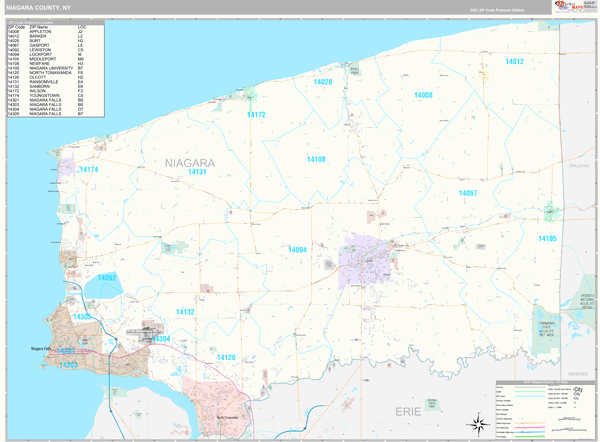600x442 pixels.
Task: Click the green park area near ERIE label
Action: 430,402
